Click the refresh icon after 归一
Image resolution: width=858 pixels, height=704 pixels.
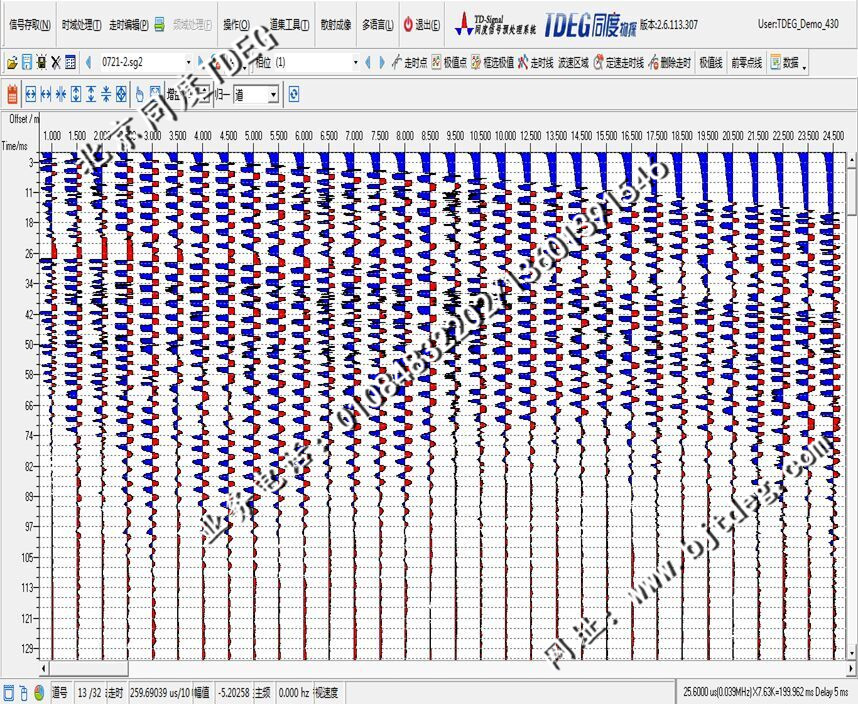click(294, 94)
